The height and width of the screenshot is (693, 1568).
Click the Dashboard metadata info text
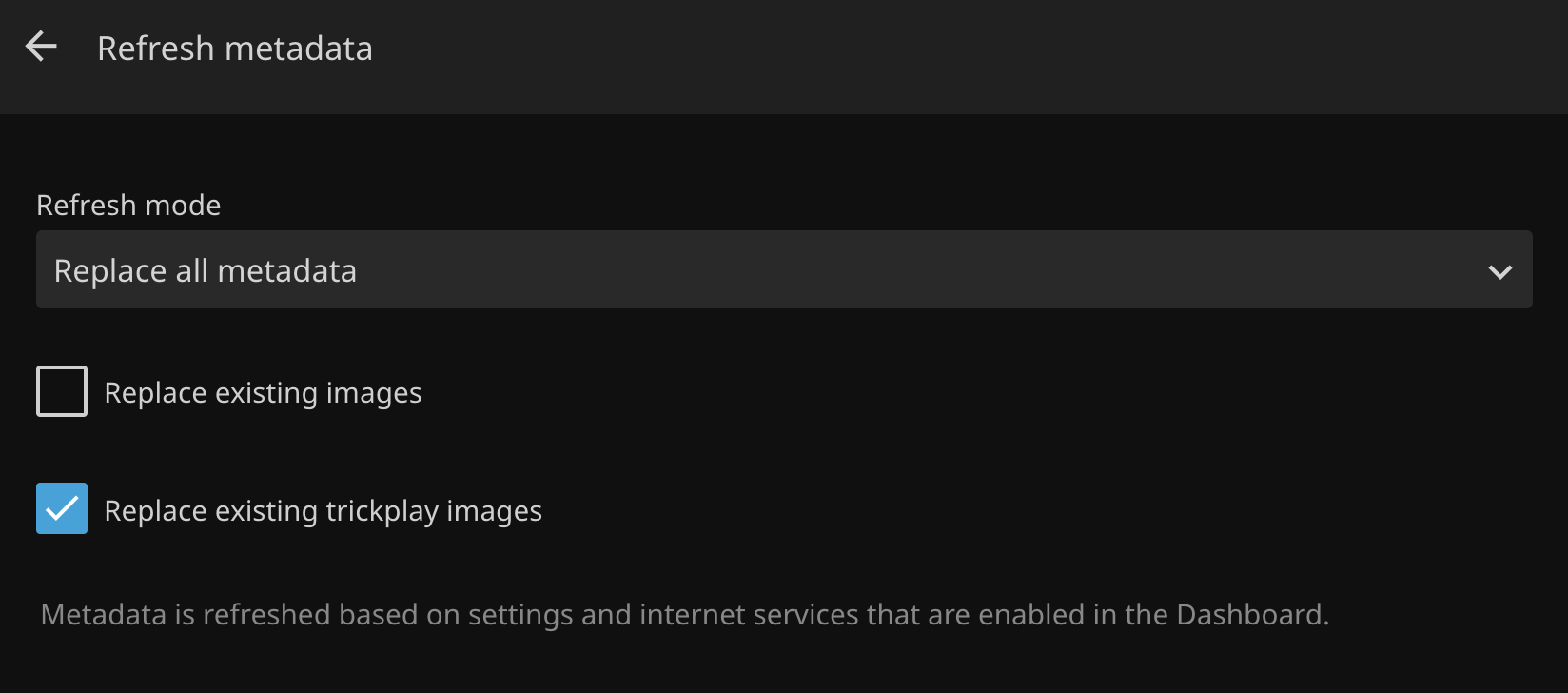(684, 615)
